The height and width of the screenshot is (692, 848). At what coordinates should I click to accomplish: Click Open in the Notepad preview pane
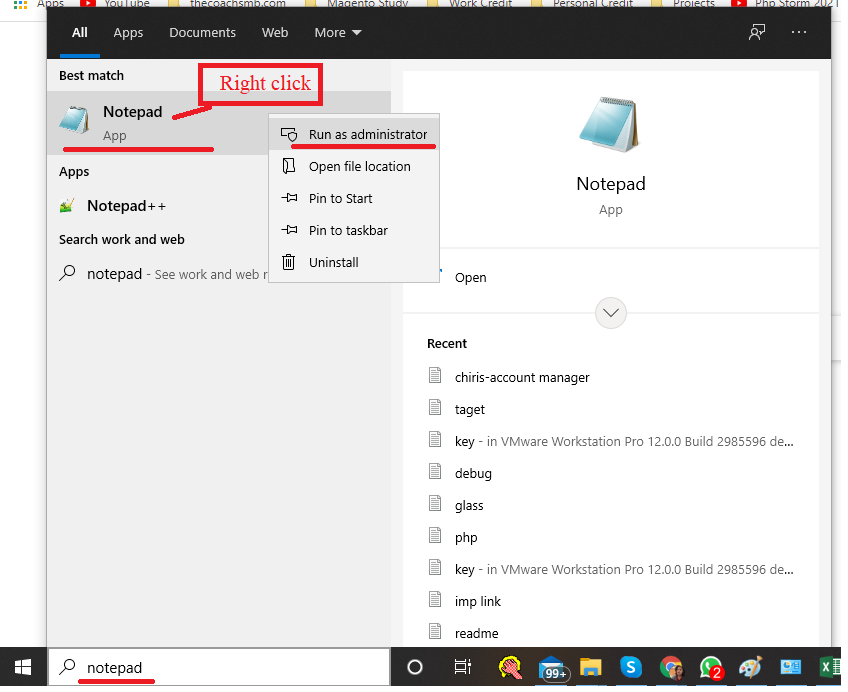470,278
